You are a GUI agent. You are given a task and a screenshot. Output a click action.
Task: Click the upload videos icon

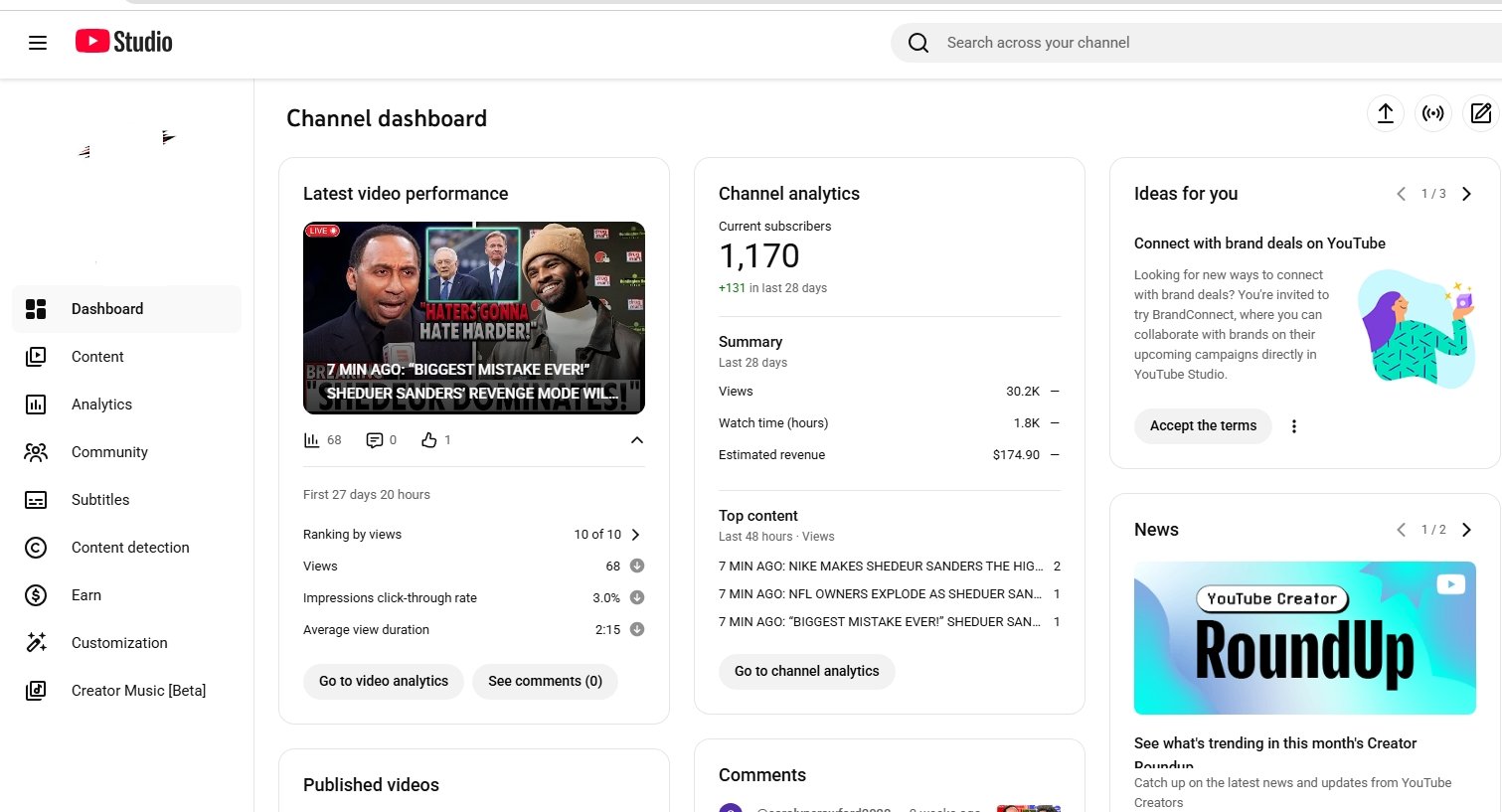[1385, 113]
